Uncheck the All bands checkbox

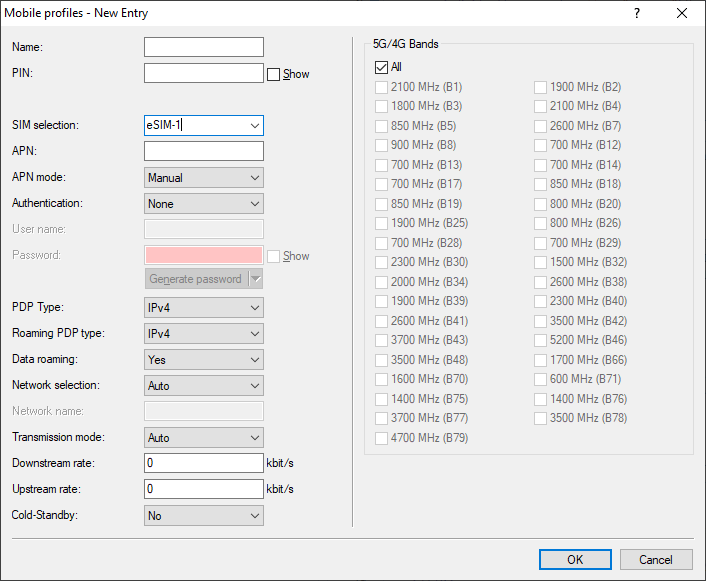point(381,67)
